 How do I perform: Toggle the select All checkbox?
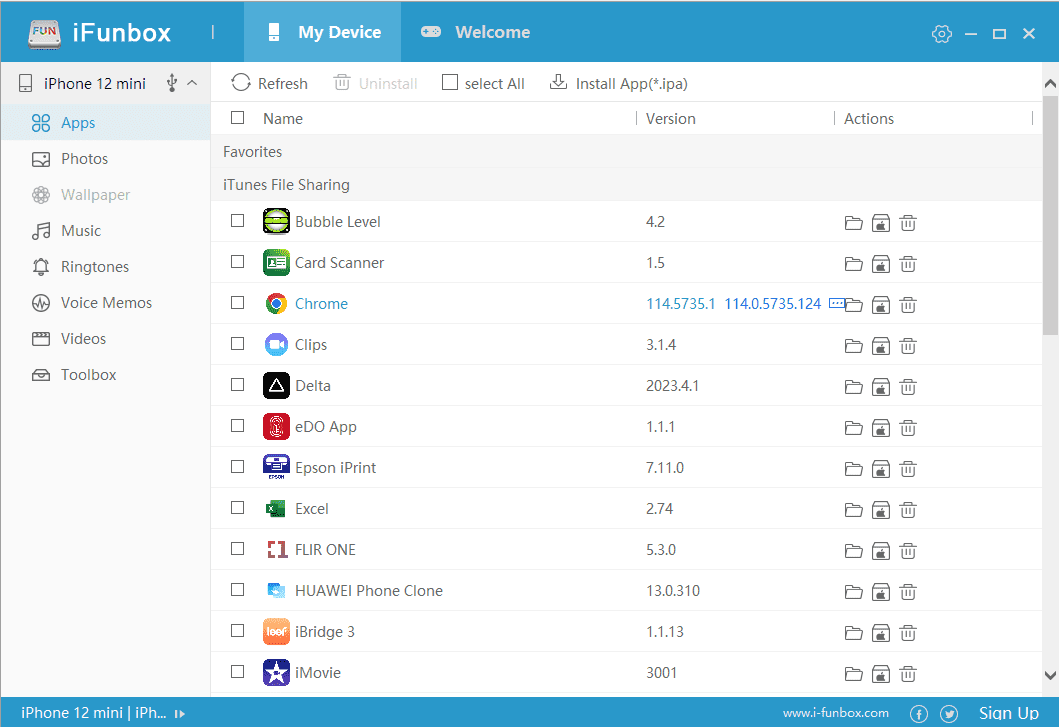450,82
